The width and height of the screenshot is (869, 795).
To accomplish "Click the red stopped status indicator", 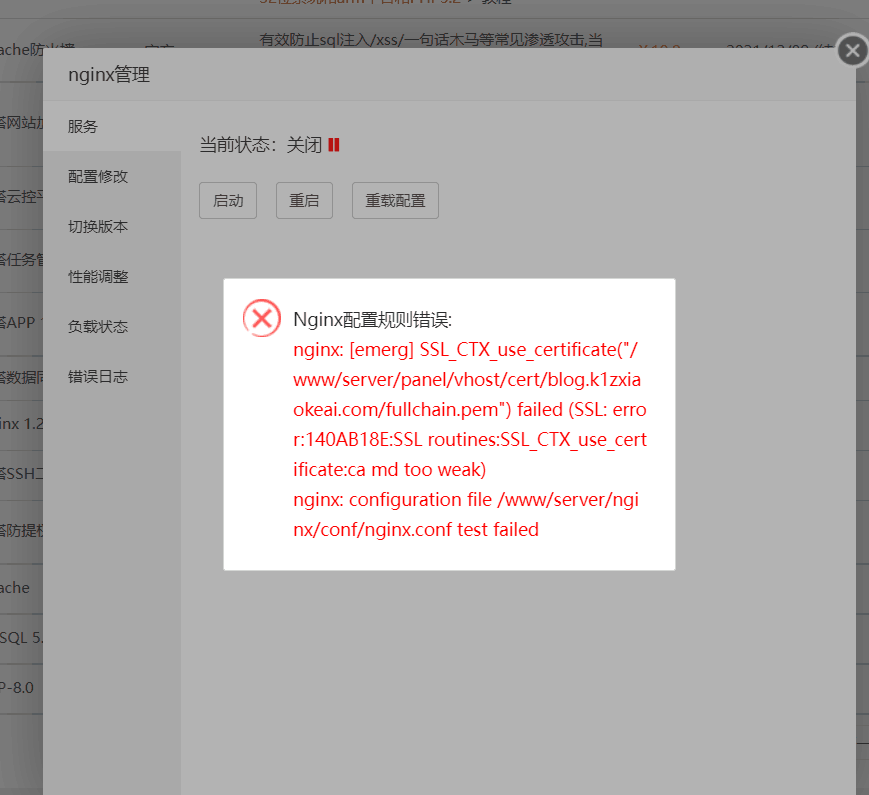I will coord(334,145).
